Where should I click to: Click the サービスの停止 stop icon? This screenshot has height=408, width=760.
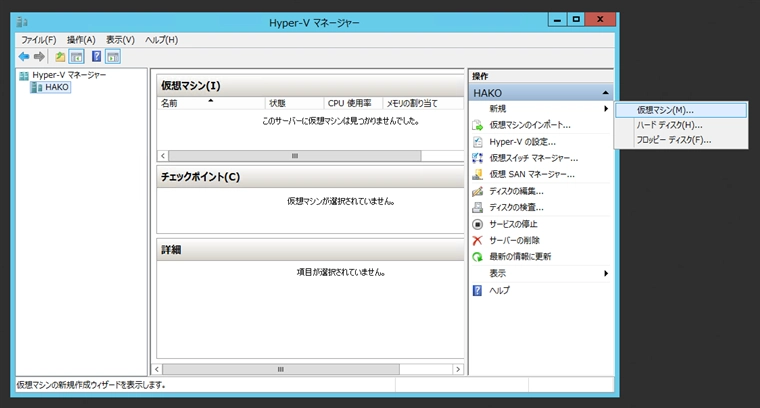coord(477,224)
